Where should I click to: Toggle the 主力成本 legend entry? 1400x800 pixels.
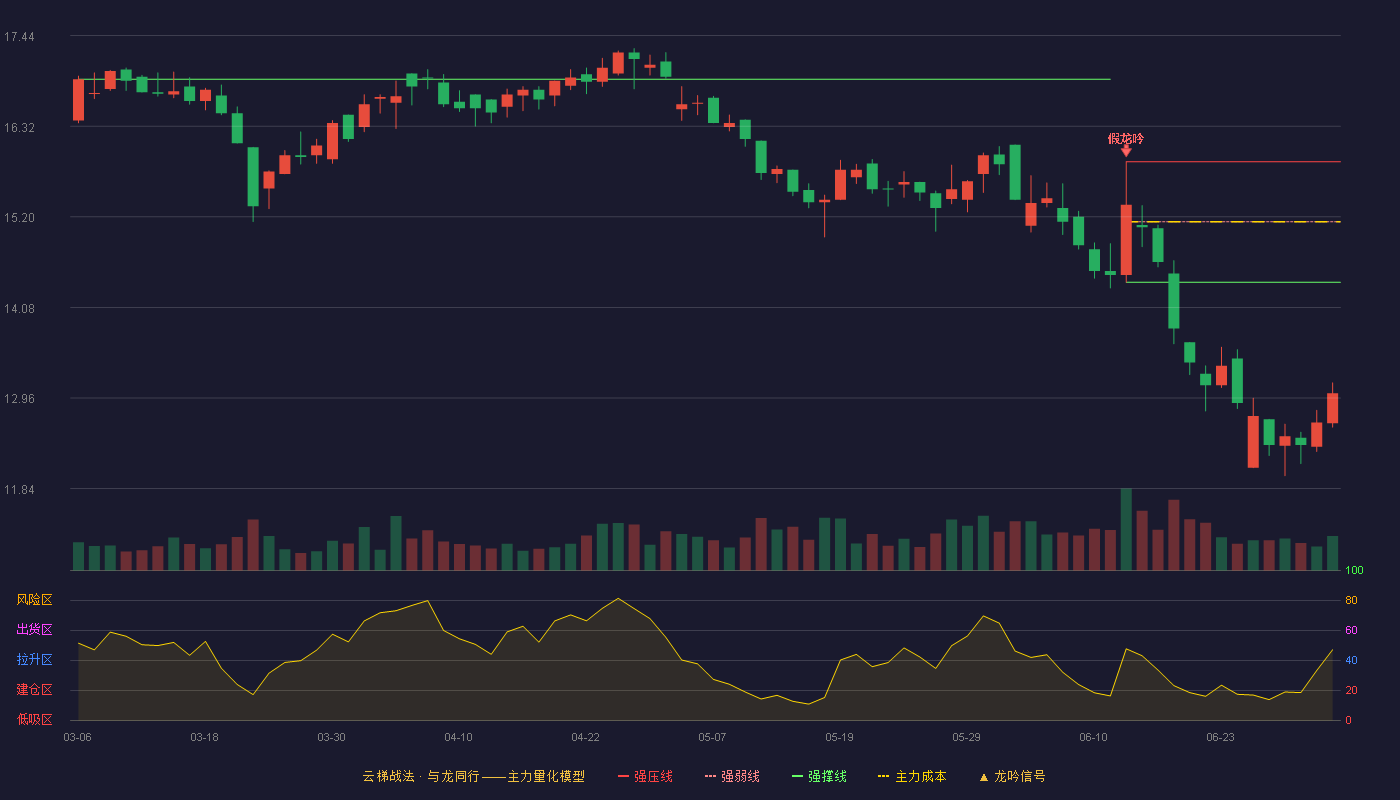point(911,776)
